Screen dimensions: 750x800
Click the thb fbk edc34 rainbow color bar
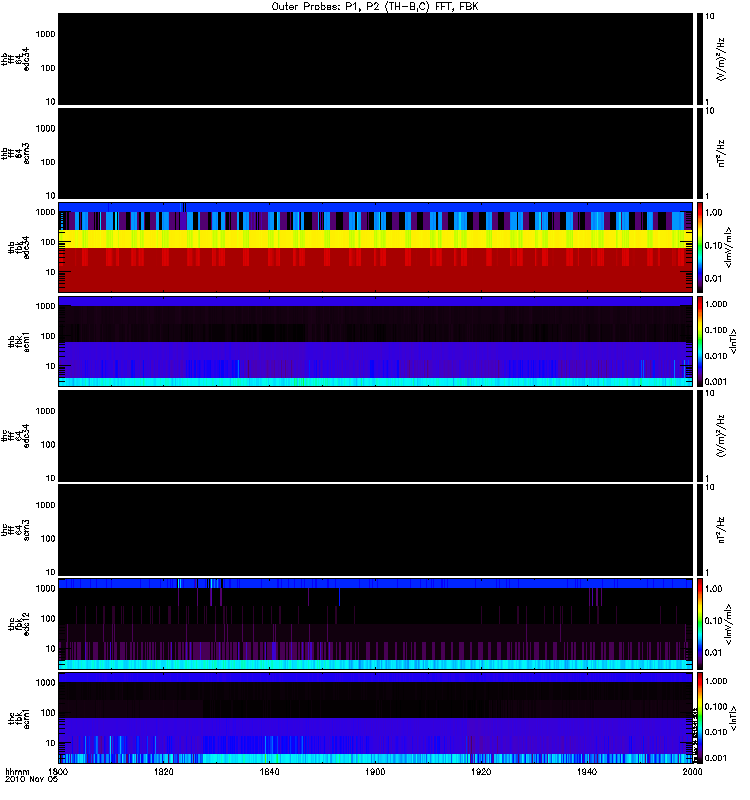(699, 247)
